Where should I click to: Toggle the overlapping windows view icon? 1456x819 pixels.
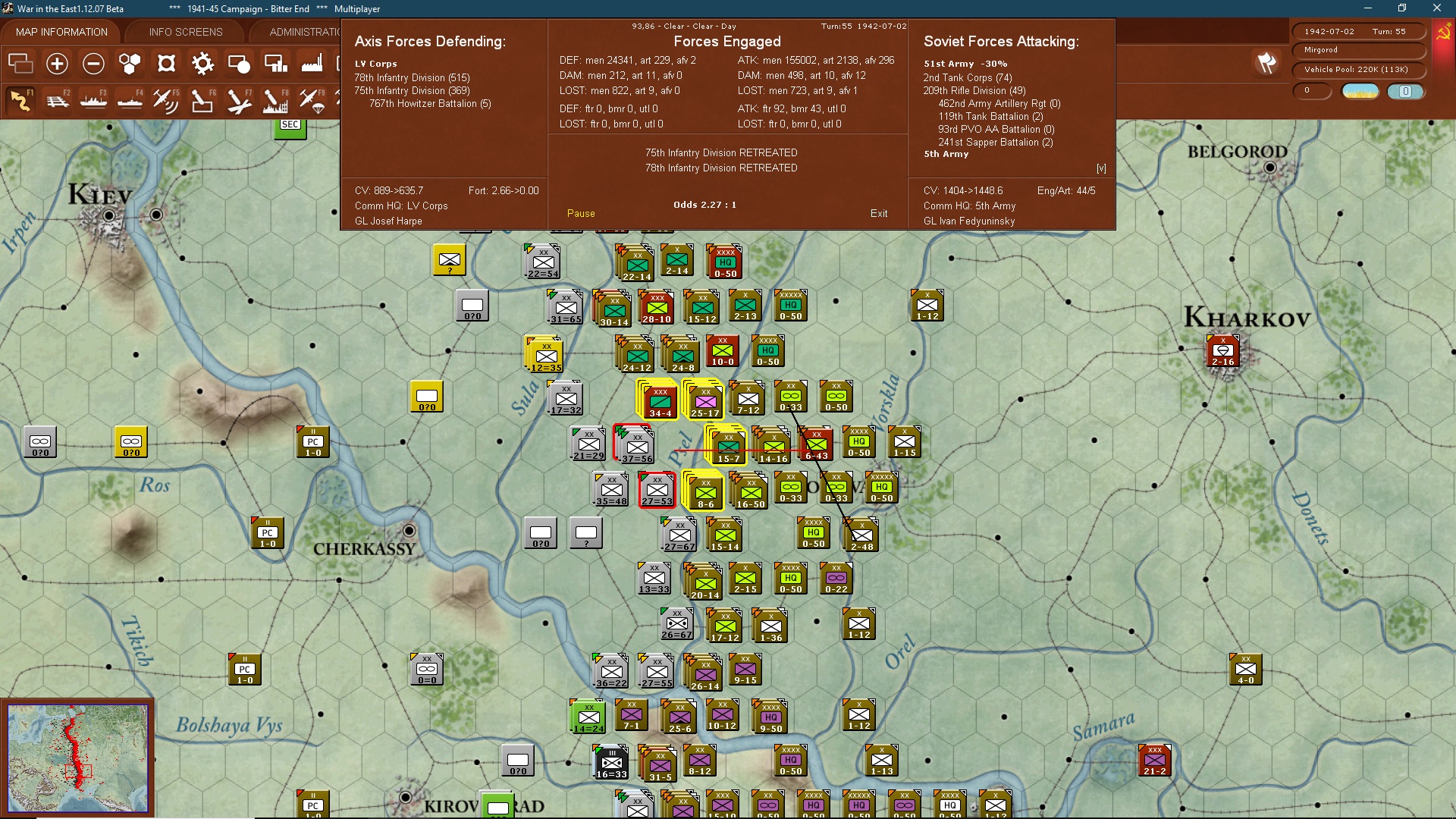(x=20, y=64)
